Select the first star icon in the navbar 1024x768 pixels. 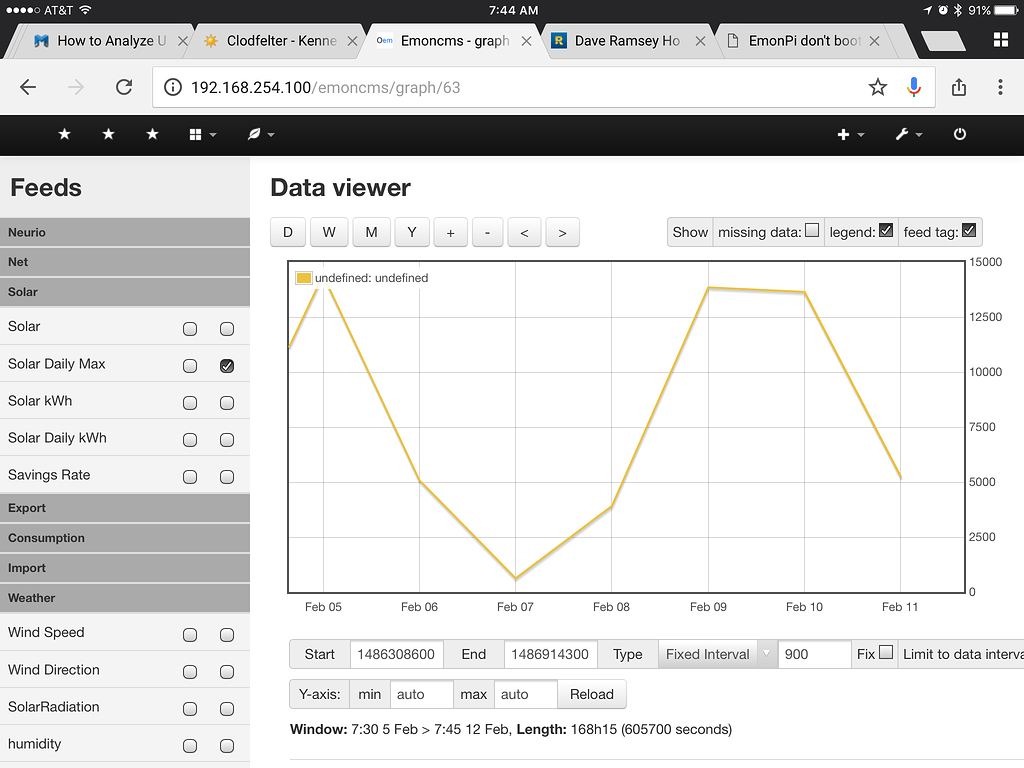(64, 134)
